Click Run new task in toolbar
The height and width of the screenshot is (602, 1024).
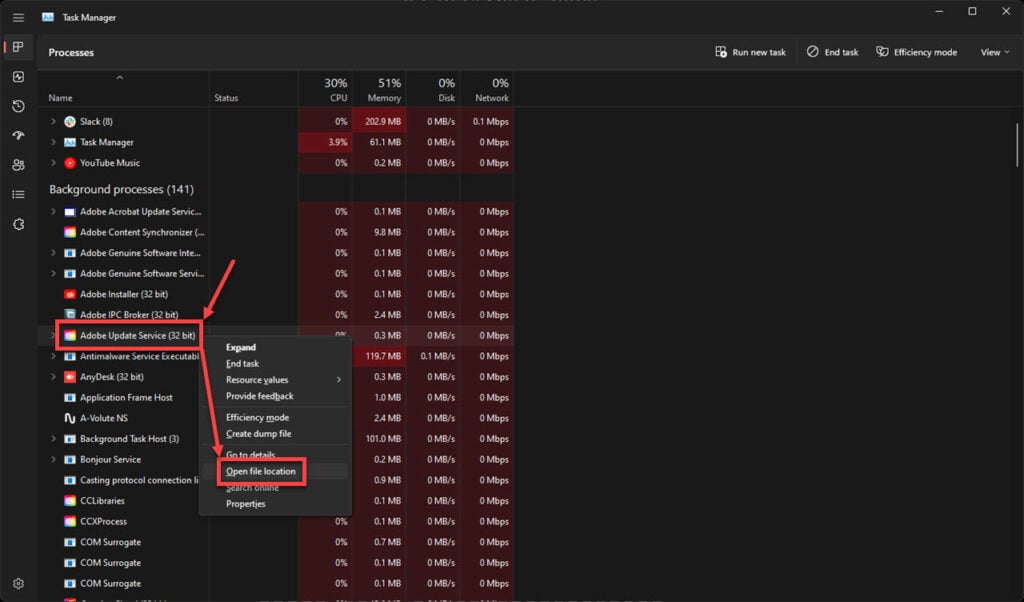750,52
